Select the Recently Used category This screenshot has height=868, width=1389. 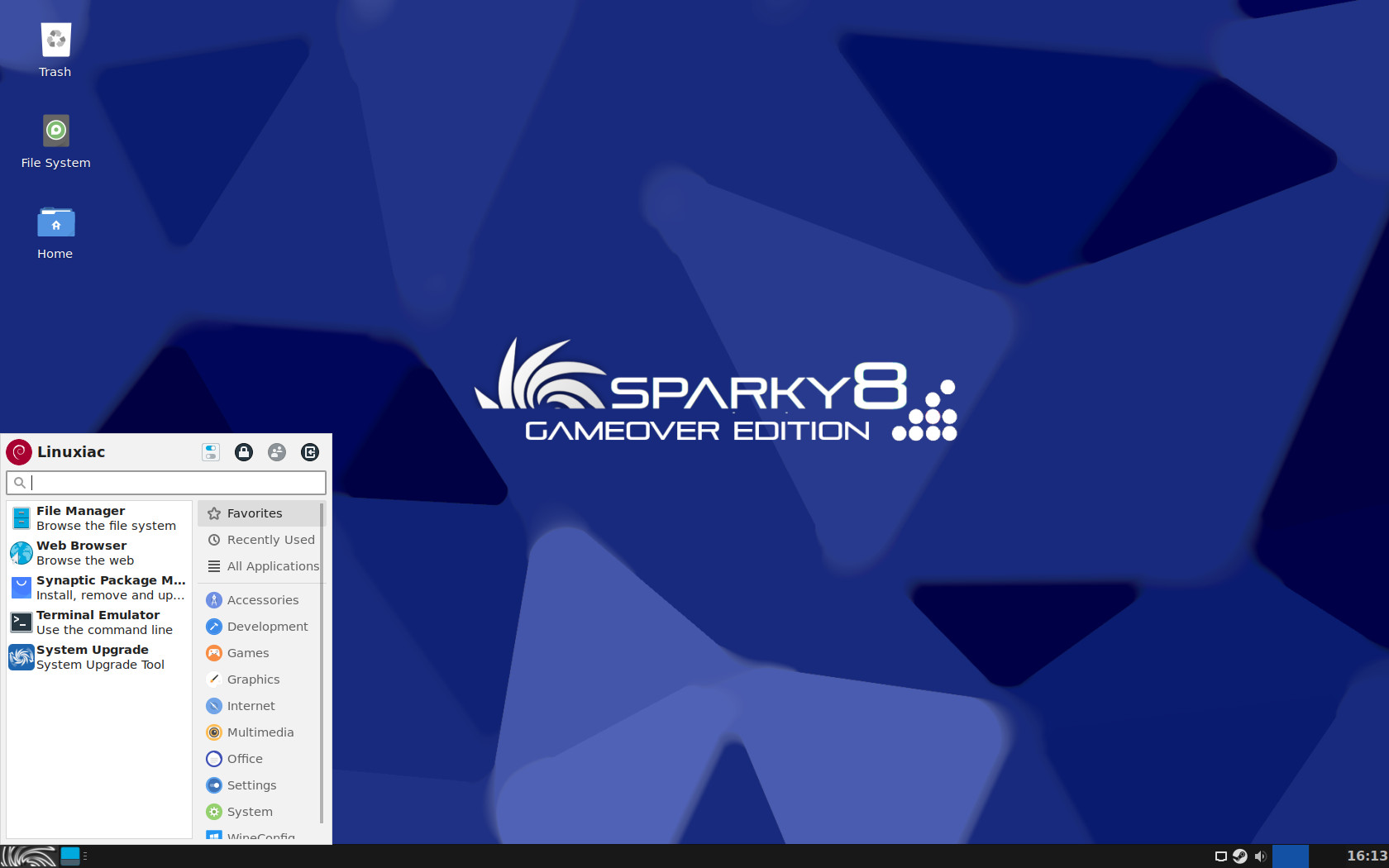260,540
